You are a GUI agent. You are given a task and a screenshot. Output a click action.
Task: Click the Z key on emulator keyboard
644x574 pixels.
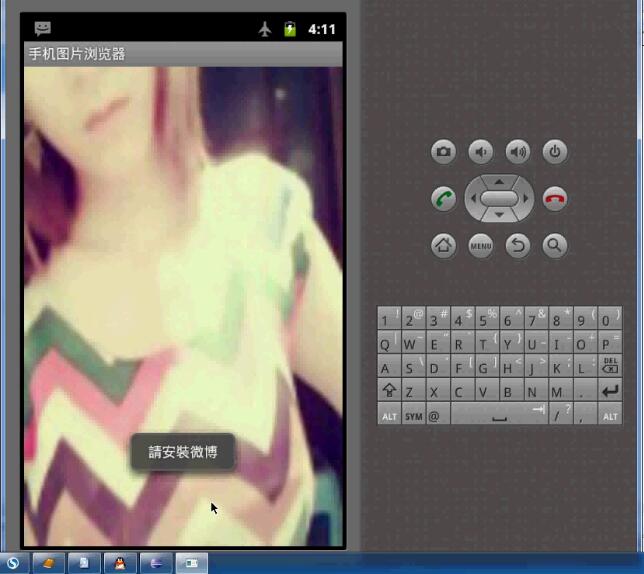pyautogui.click(x=414, y=390)
